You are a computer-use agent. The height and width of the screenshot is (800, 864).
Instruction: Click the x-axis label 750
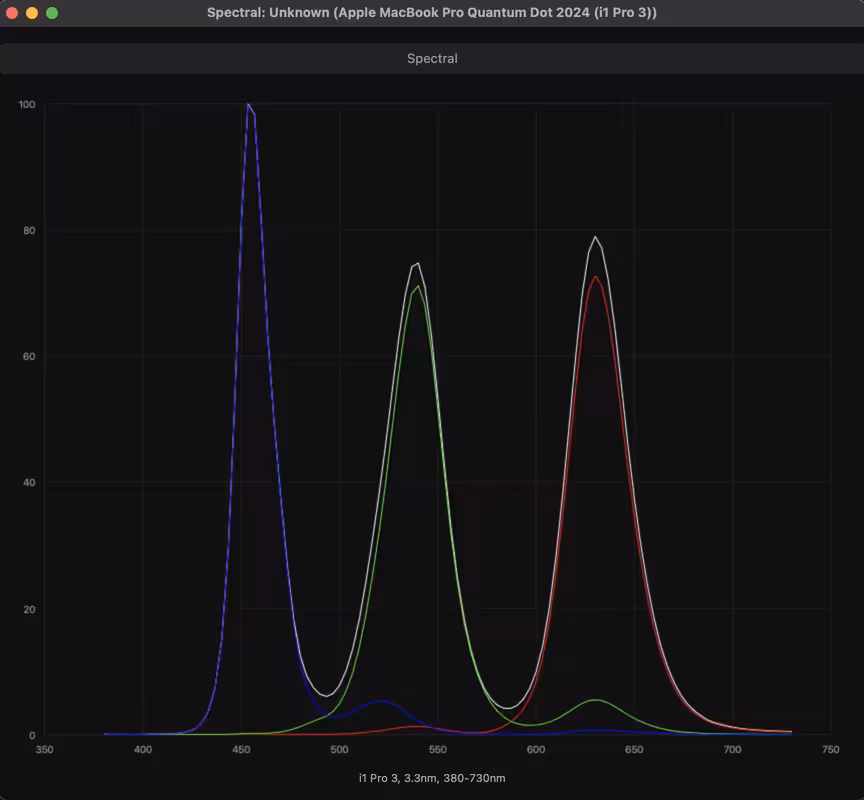[830, 749]
